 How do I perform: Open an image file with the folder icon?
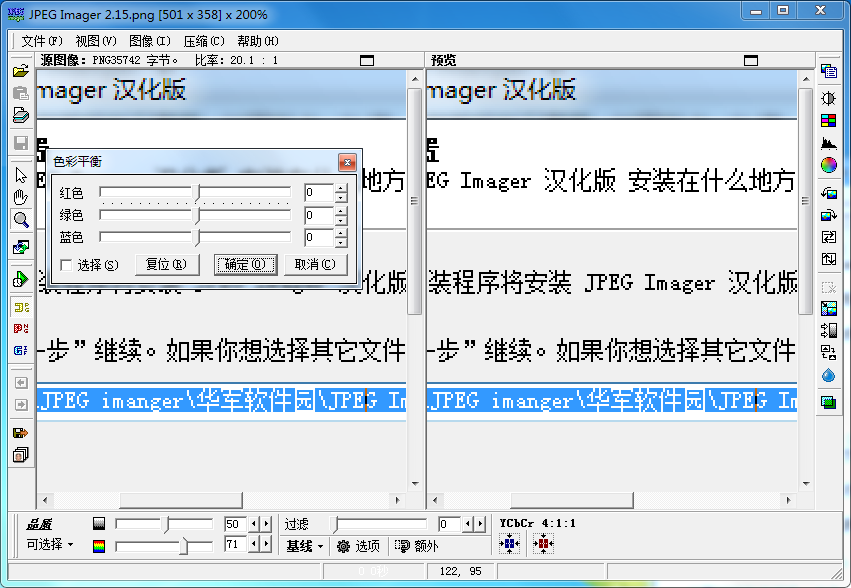(x=21, y=71)
